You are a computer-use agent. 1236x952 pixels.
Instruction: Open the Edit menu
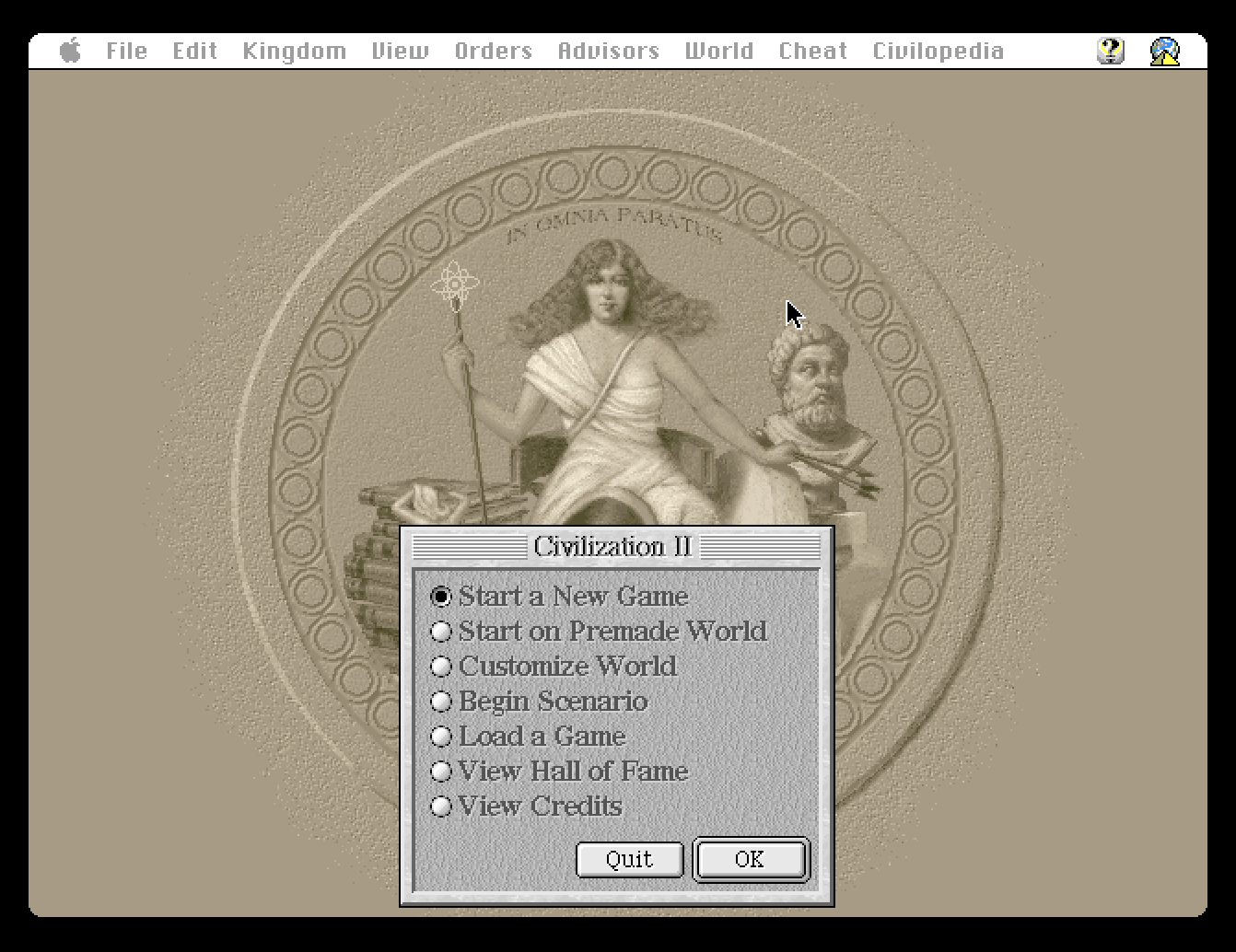(x=195, y=51)
